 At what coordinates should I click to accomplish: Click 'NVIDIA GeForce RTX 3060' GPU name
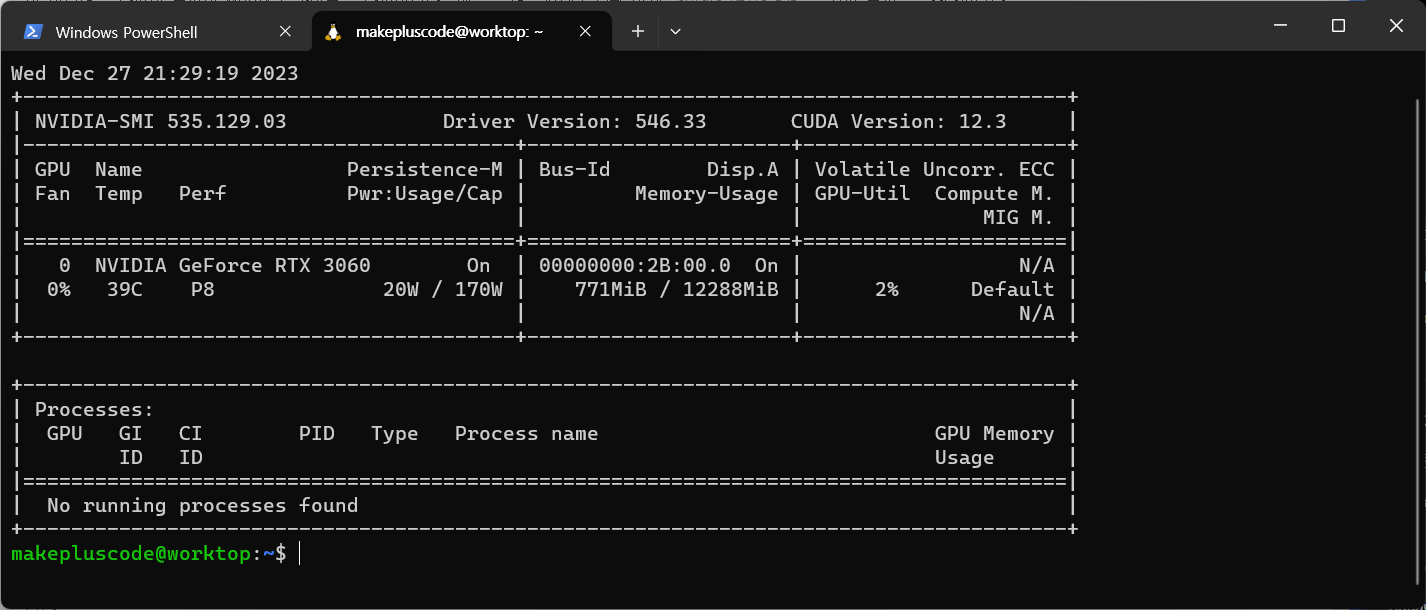coord(232,266)
